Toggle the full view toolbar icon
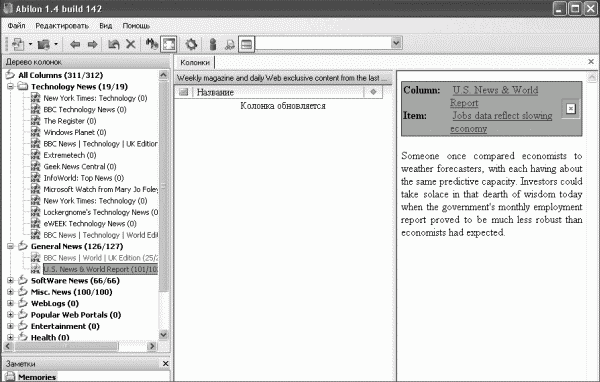This screenshot has height=382, width=600. click(x=169, y=44)
